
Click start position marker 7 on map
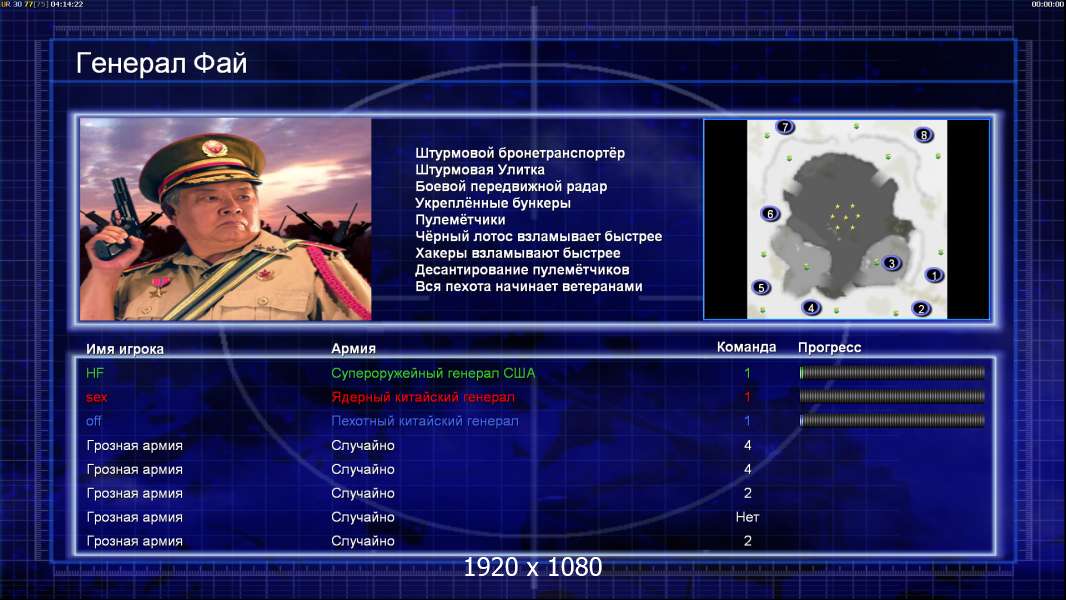[785, 127]
